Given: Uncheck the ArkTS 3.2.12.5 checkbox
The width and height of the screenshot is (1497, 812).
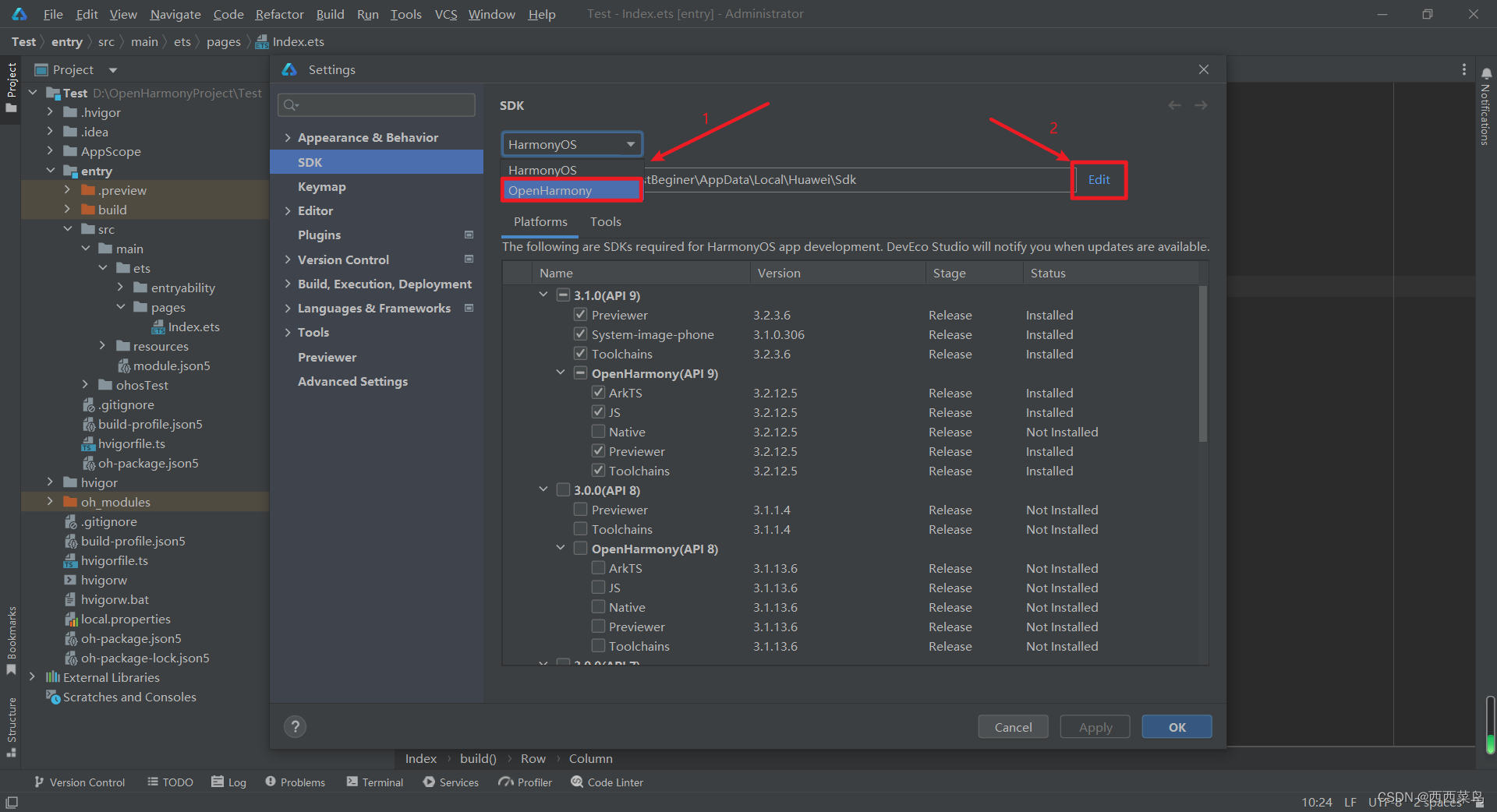Looking at the screenshot, I should pyautogui.click(x=598, y=393).
